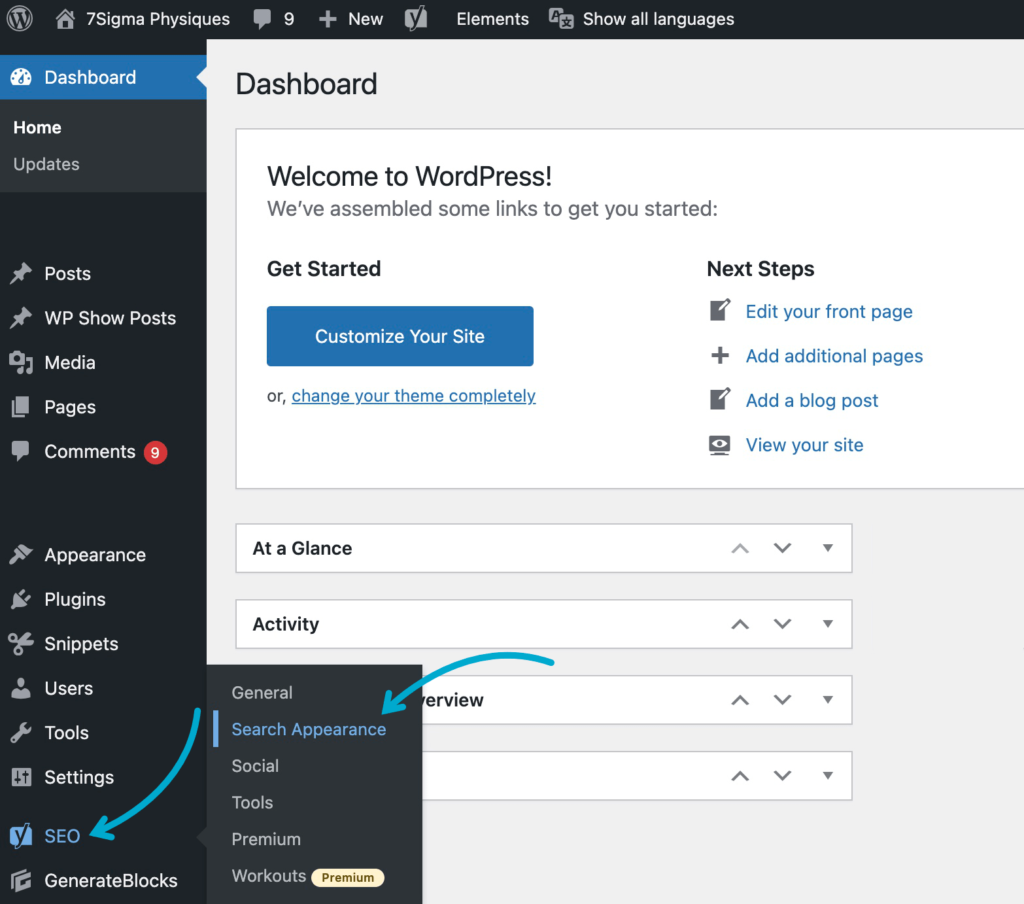1024x904 pixels.
Task: Click the Add a blog post link
Action: (x=812, y=400)
